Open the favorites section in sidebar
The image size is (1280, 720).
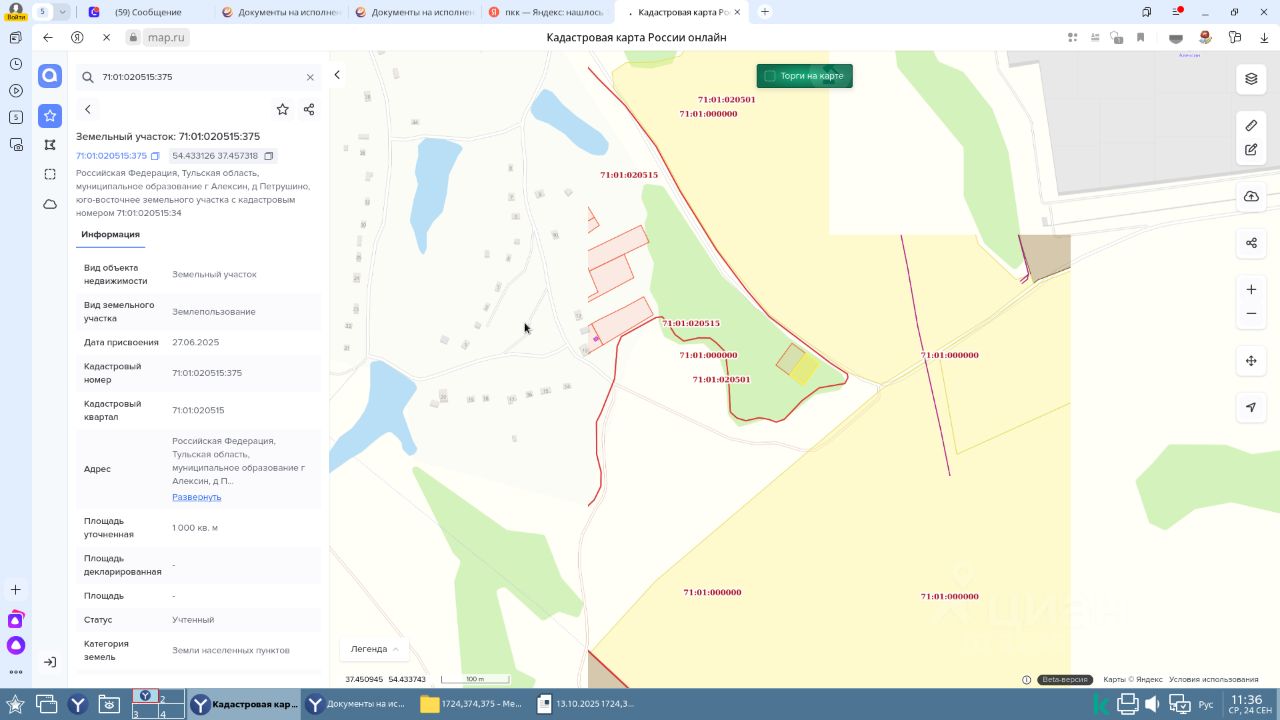click(50, 116)
